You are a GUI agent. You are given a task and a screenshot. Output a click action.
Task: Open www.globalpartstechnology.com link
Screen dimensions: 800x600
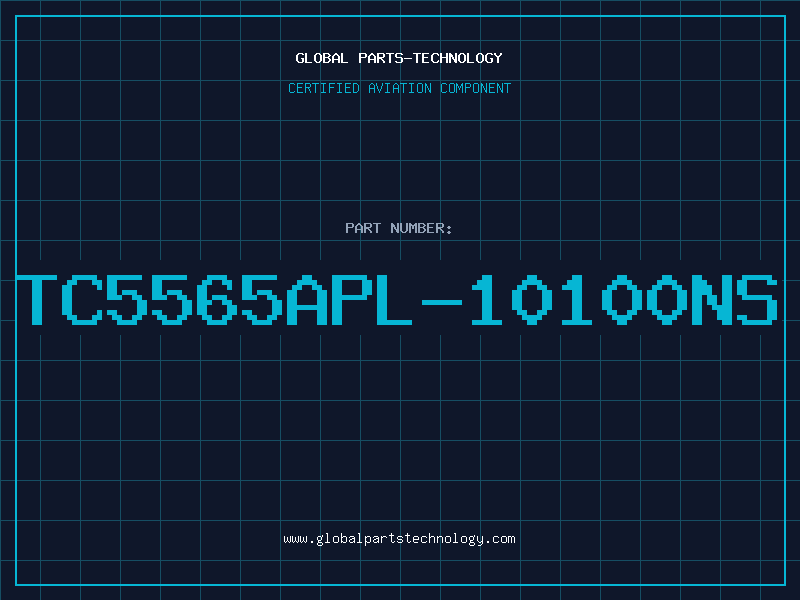pos(399,539)
